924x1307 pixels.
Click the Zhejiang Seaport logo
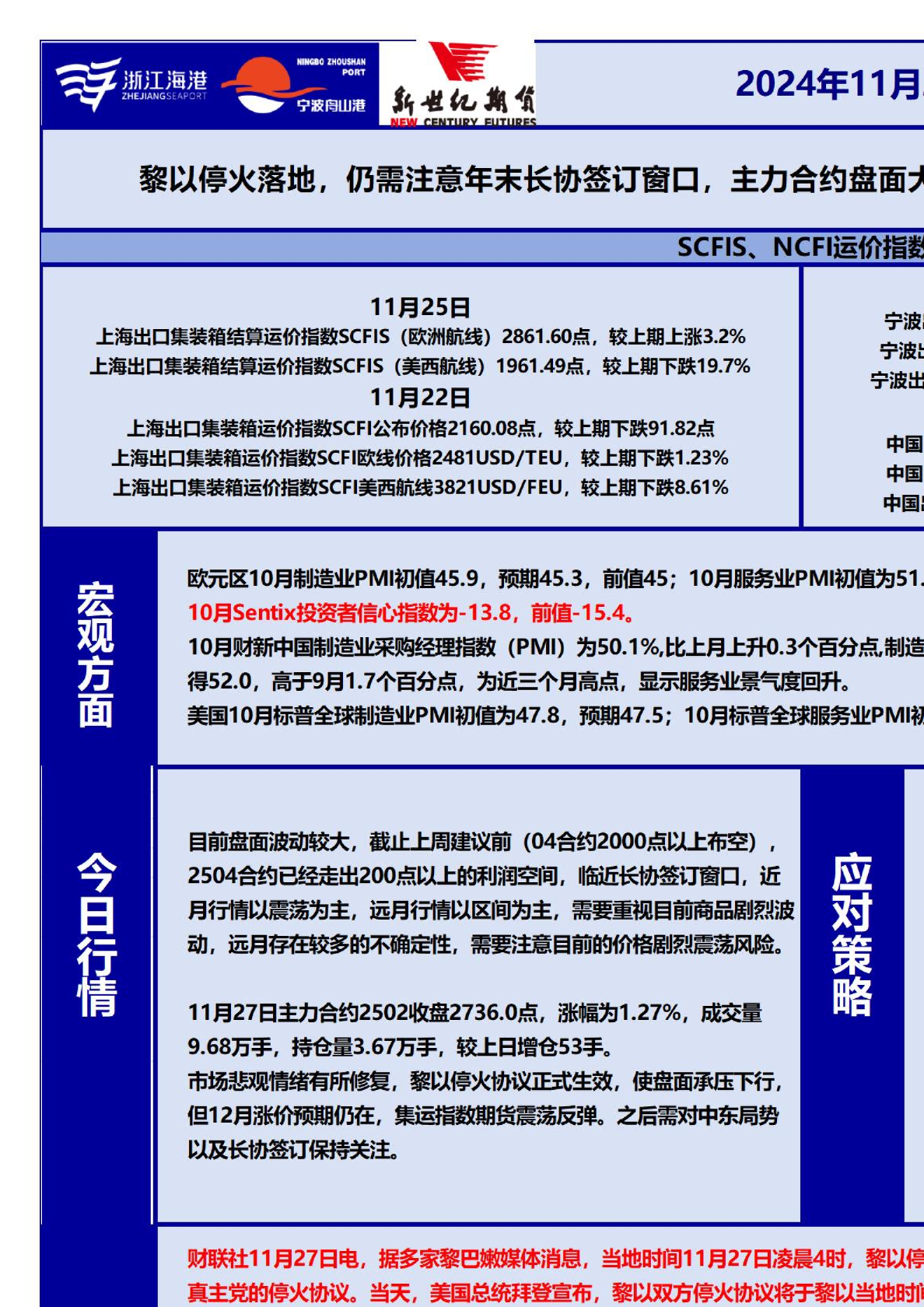[131, 84]
